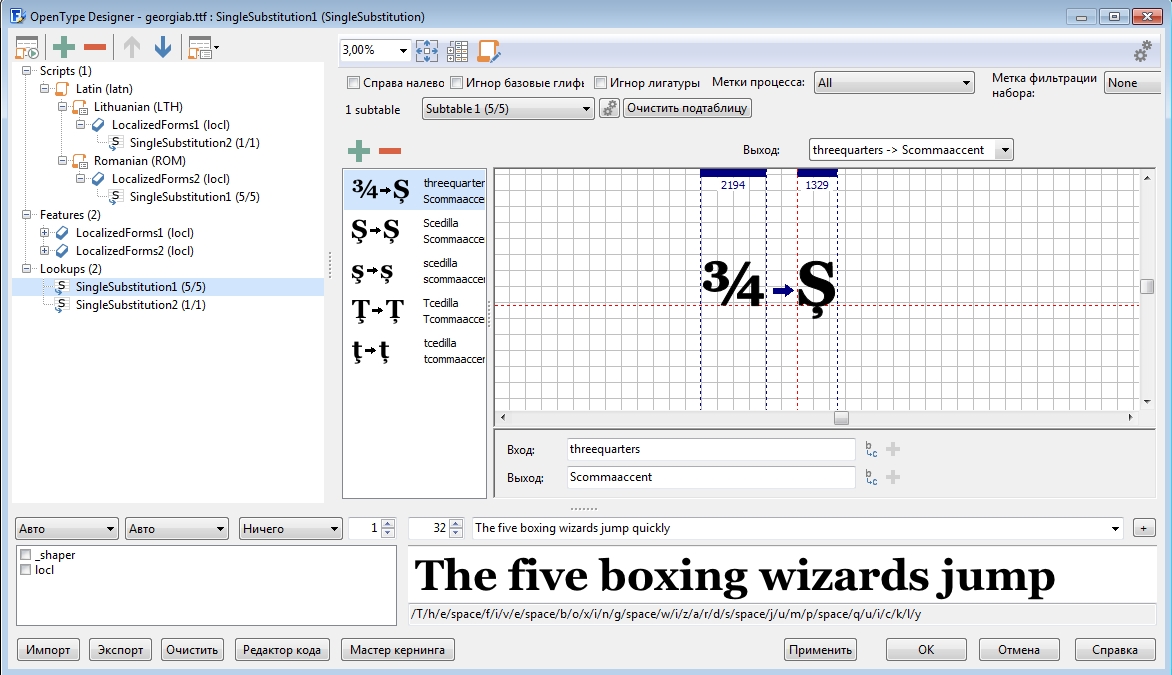Click the plus button beside preview text
Screen dimensions: 1172x675
(1144, 528)
